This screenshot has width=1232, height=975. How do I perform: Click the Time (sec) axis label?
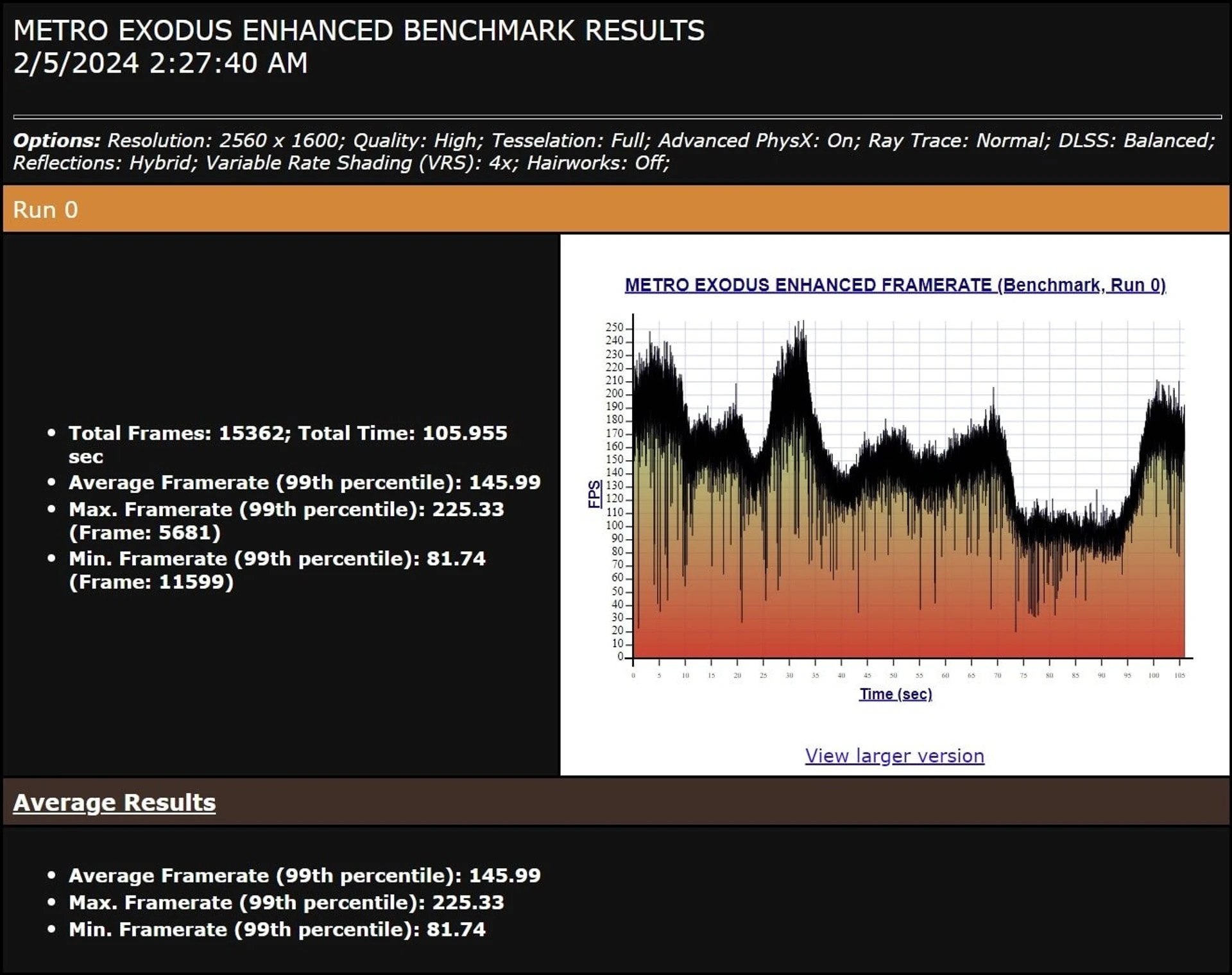(896, 694)
